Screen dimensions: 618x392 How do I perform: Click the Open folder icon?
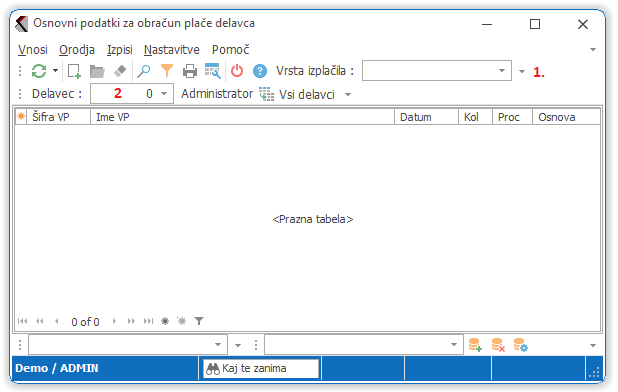(x=97, y=71)
